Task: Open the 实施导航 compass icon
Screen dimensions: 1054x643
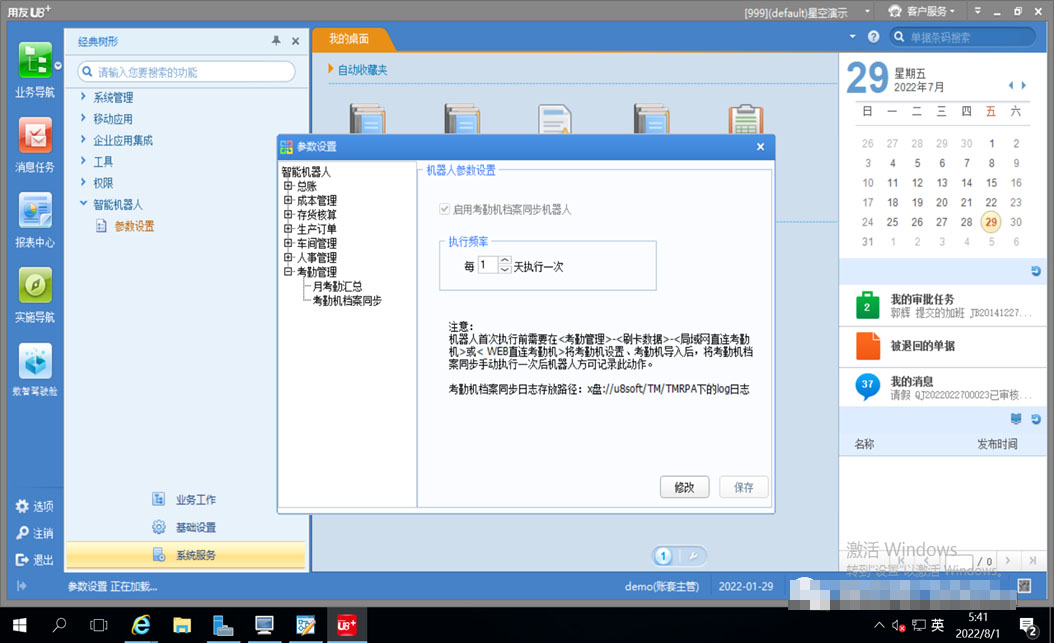Action: coord(35,286)
